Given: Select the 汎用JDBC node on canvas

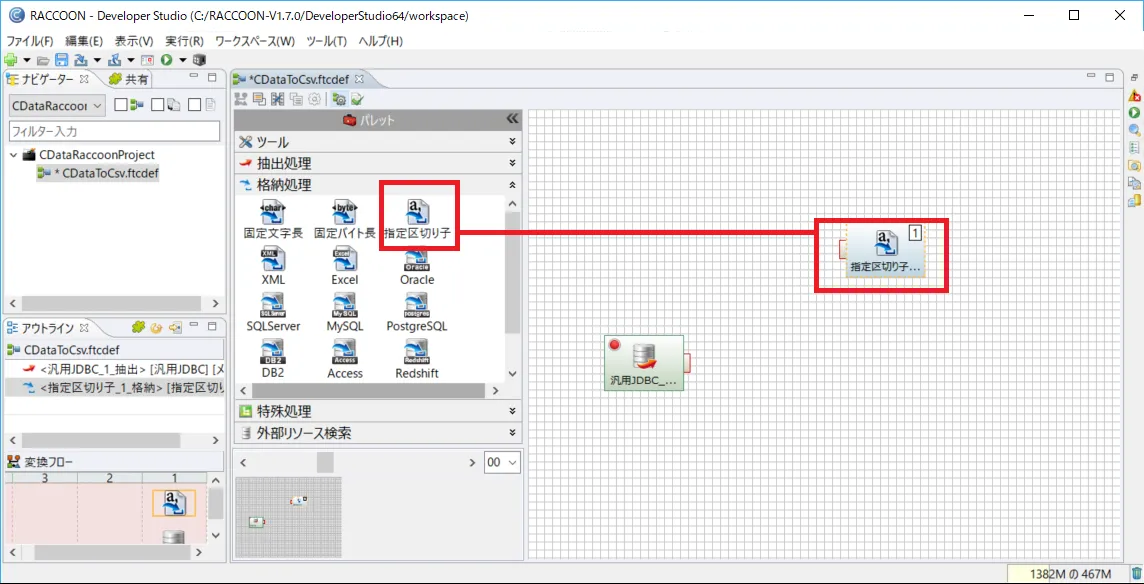Looking at the screenshot, I should click(645, 364).
